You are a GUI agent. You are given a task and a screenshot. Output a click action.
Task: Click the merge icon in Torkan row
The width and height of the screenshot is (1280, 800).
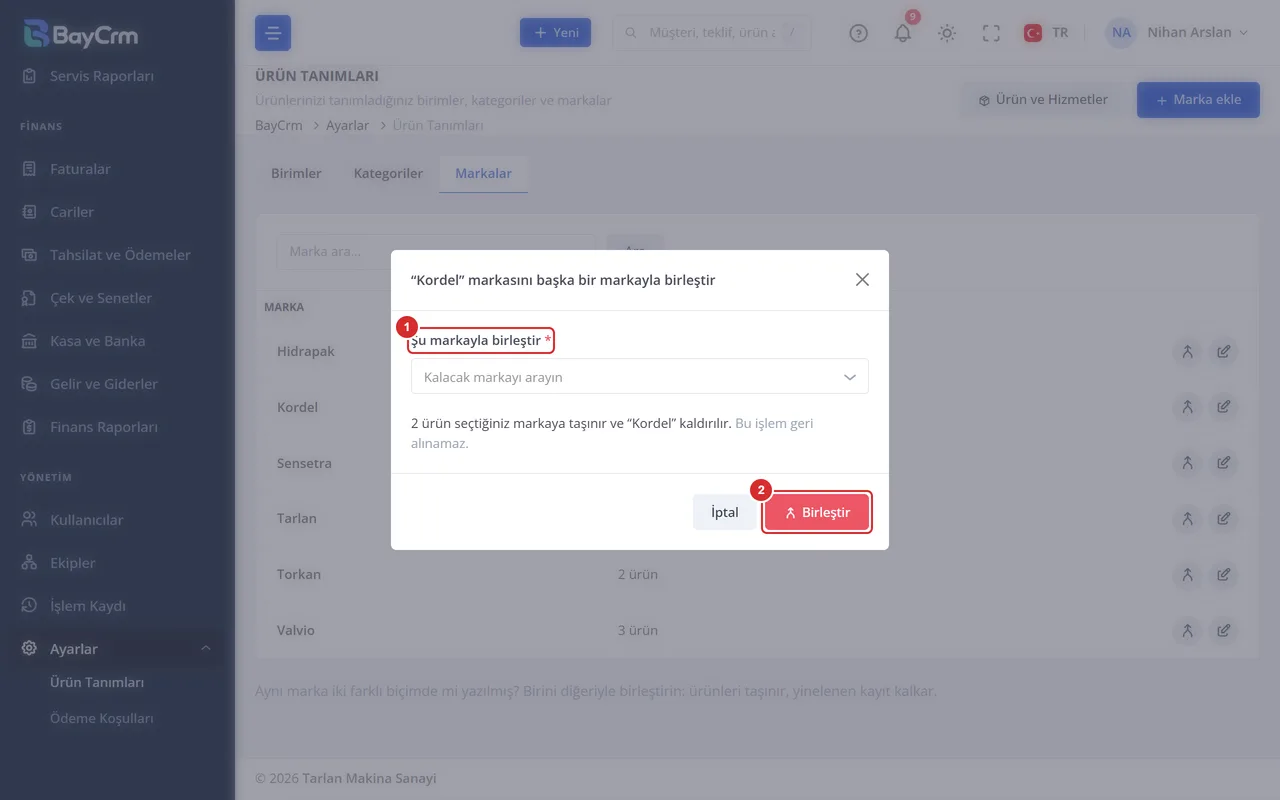[1187, 575]
